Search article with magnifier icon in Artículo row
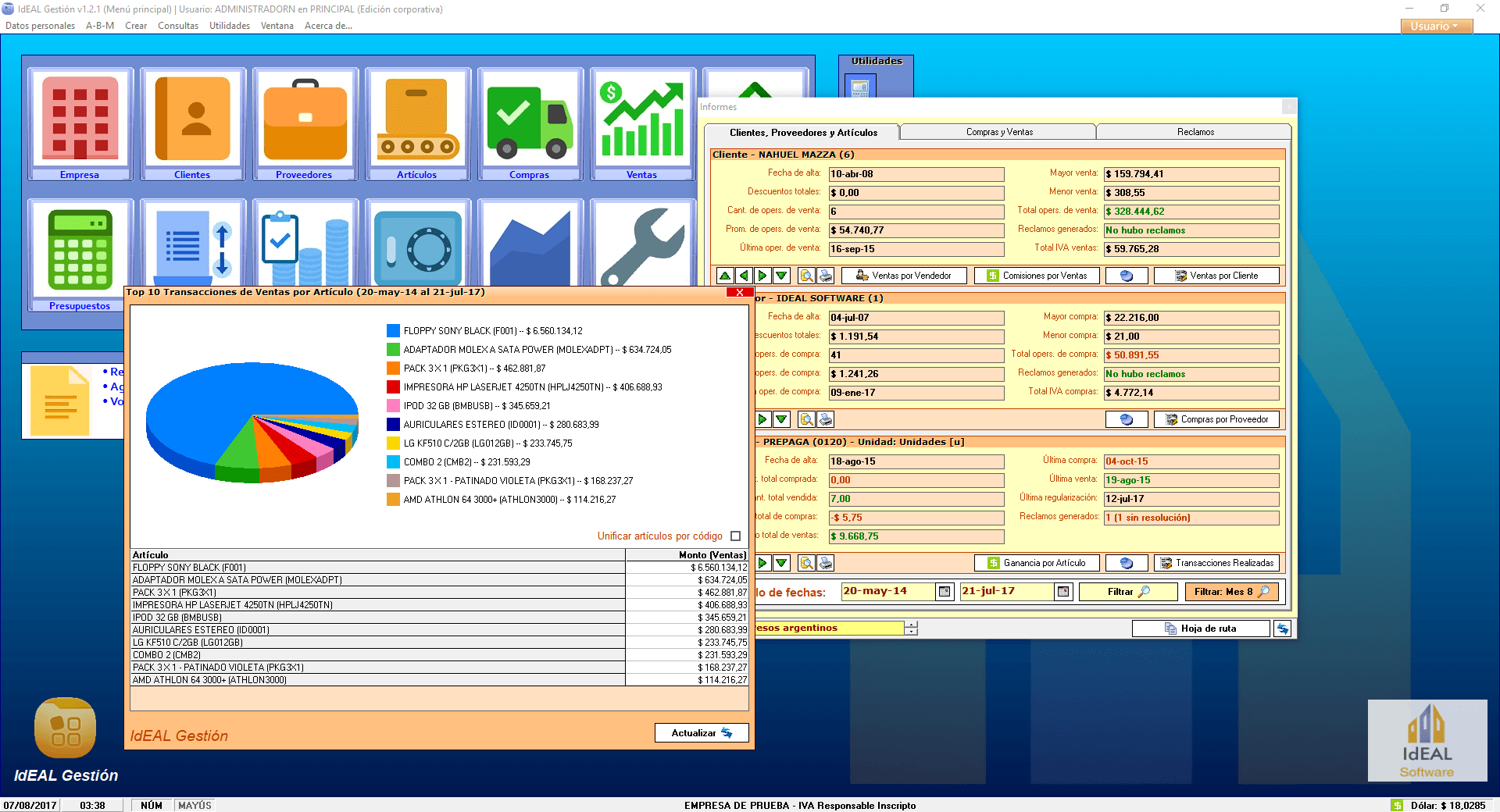The width and height of the screenshot is (1500, 812). 807,563
